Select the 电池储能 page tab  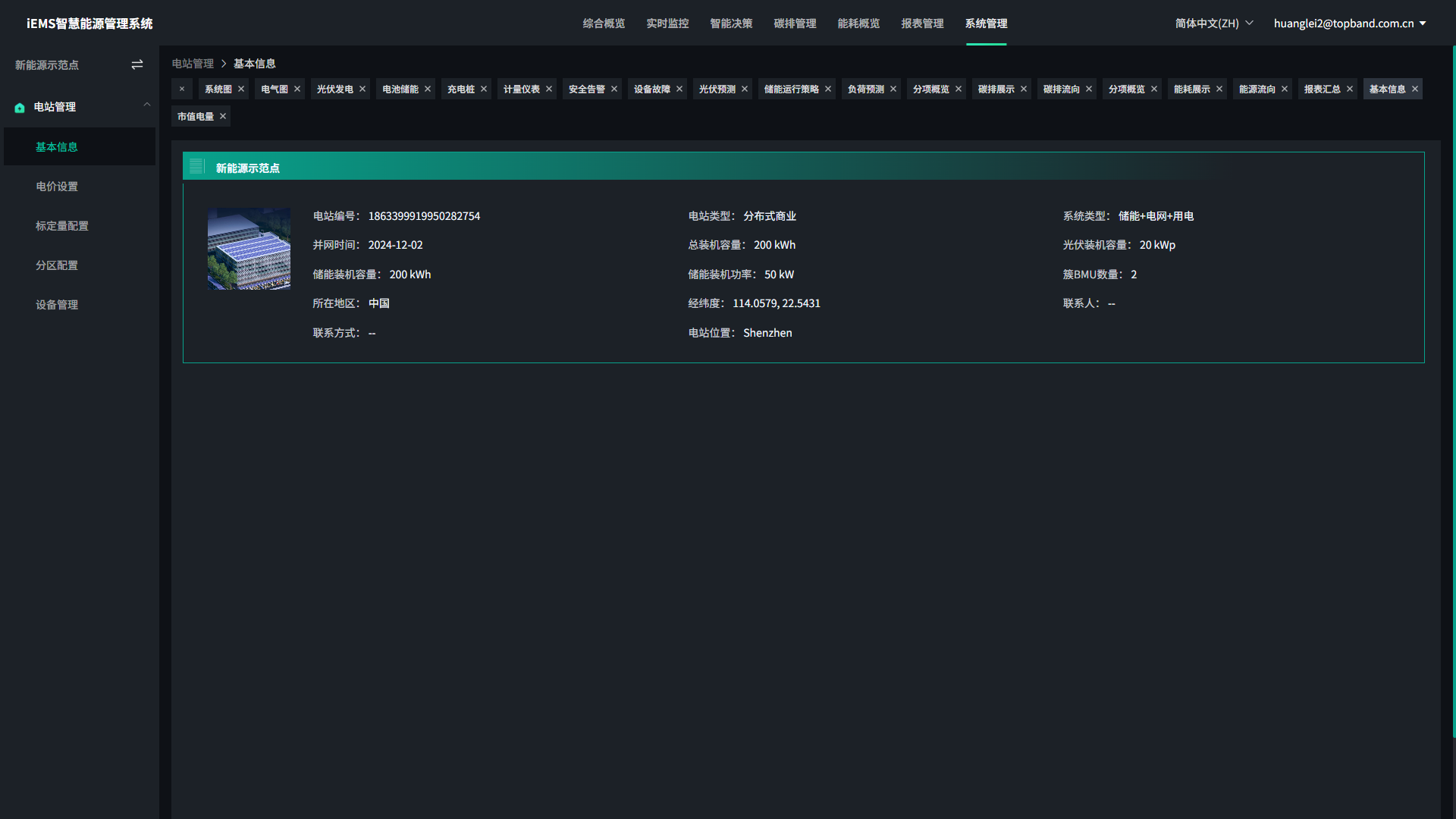pyautogui.click(x=400, y=89)
